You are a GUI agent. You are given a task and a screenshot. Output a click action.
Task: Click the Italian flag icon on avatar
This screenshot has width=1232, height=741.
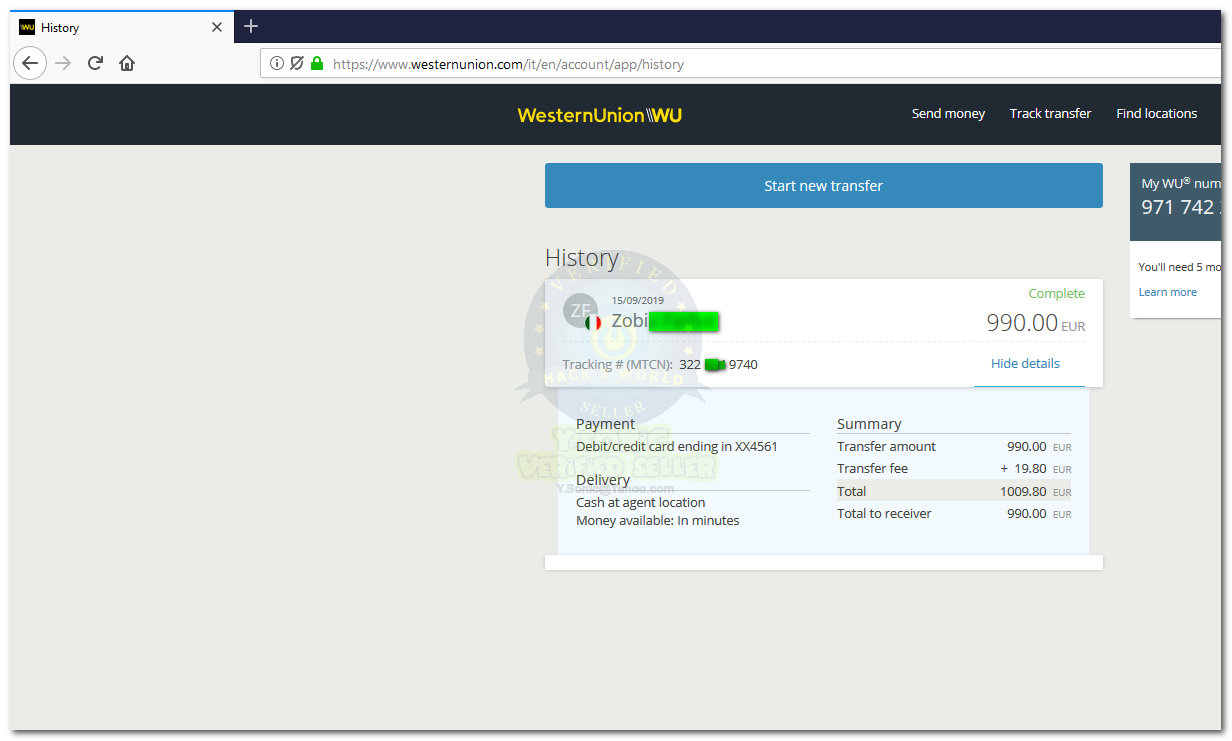click(x=593, y=323)
